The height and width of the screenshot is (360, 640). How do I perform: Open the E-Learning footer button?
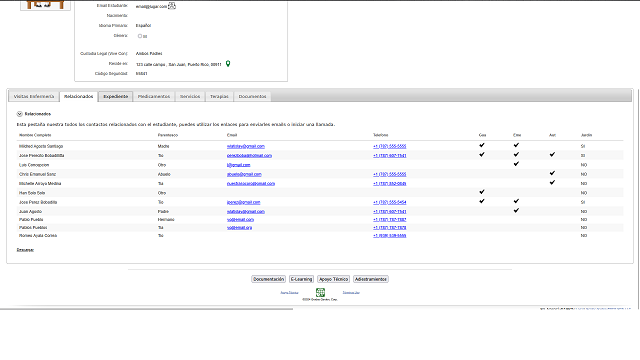coord(301,279)
